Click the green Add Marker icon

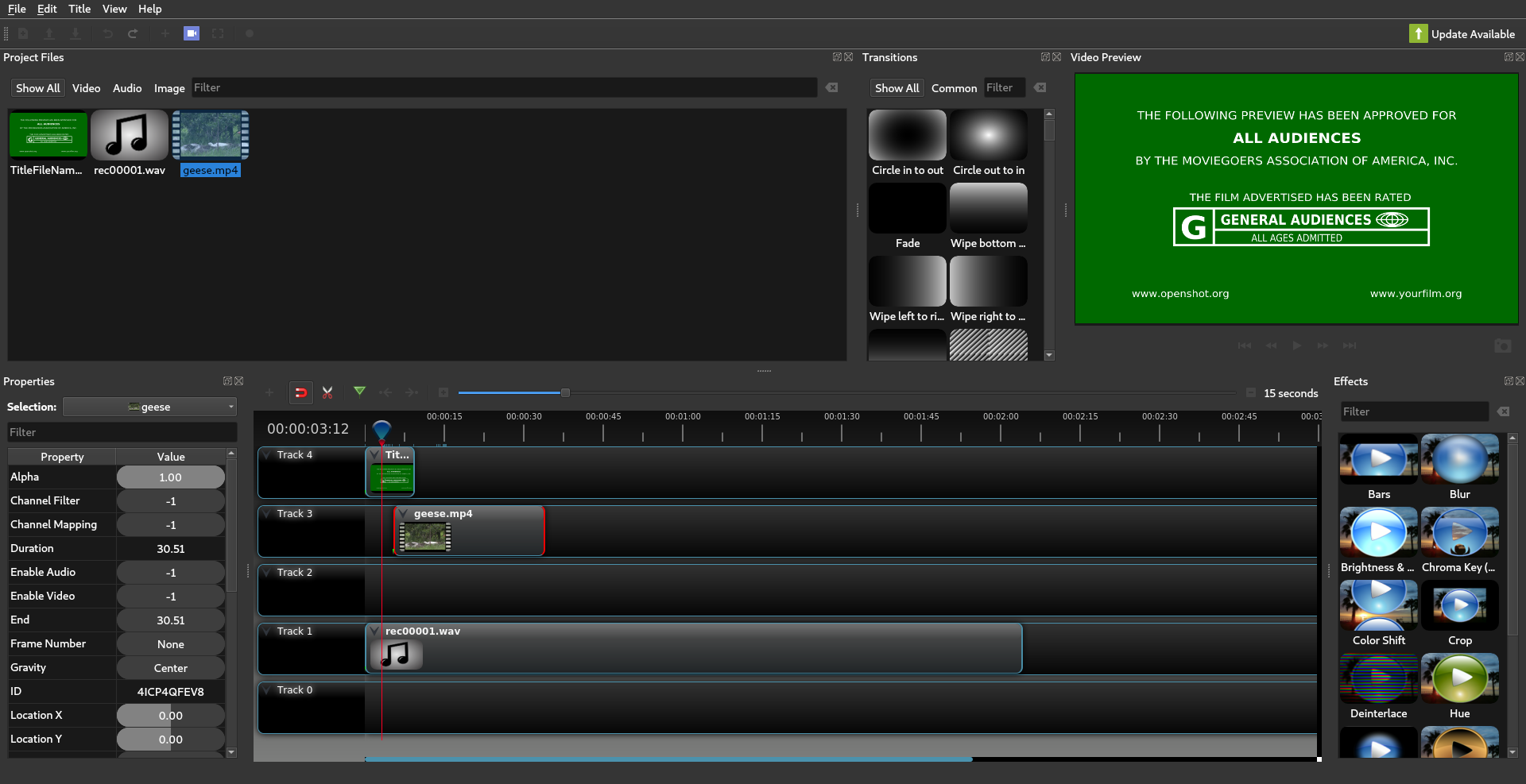359,392
